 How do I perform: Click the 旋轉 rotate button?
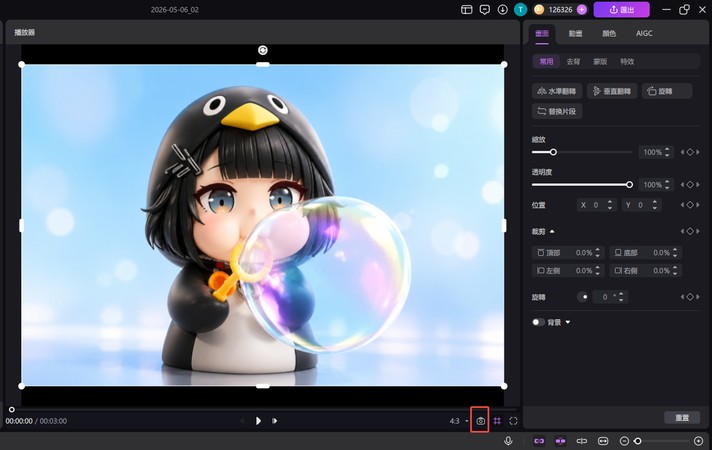point(667,91)
